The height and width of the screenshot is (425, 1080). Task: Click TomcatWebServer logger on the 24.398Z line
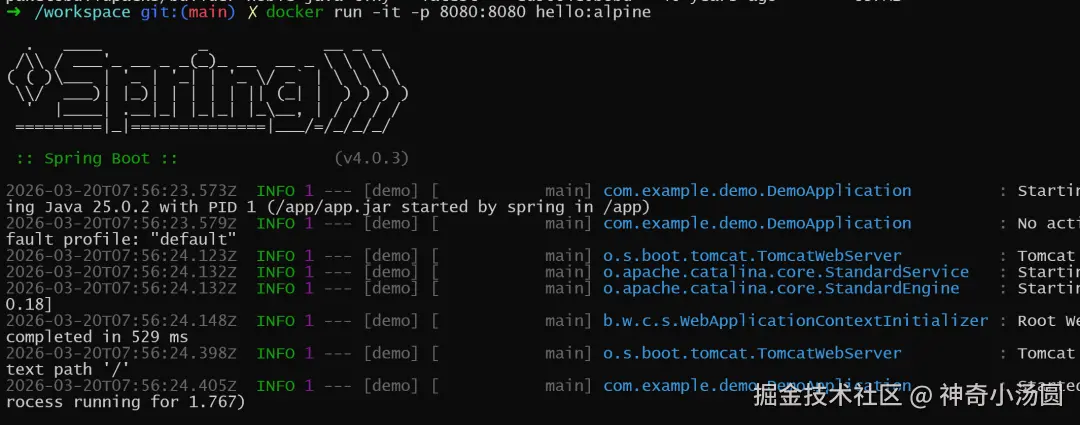752,353
